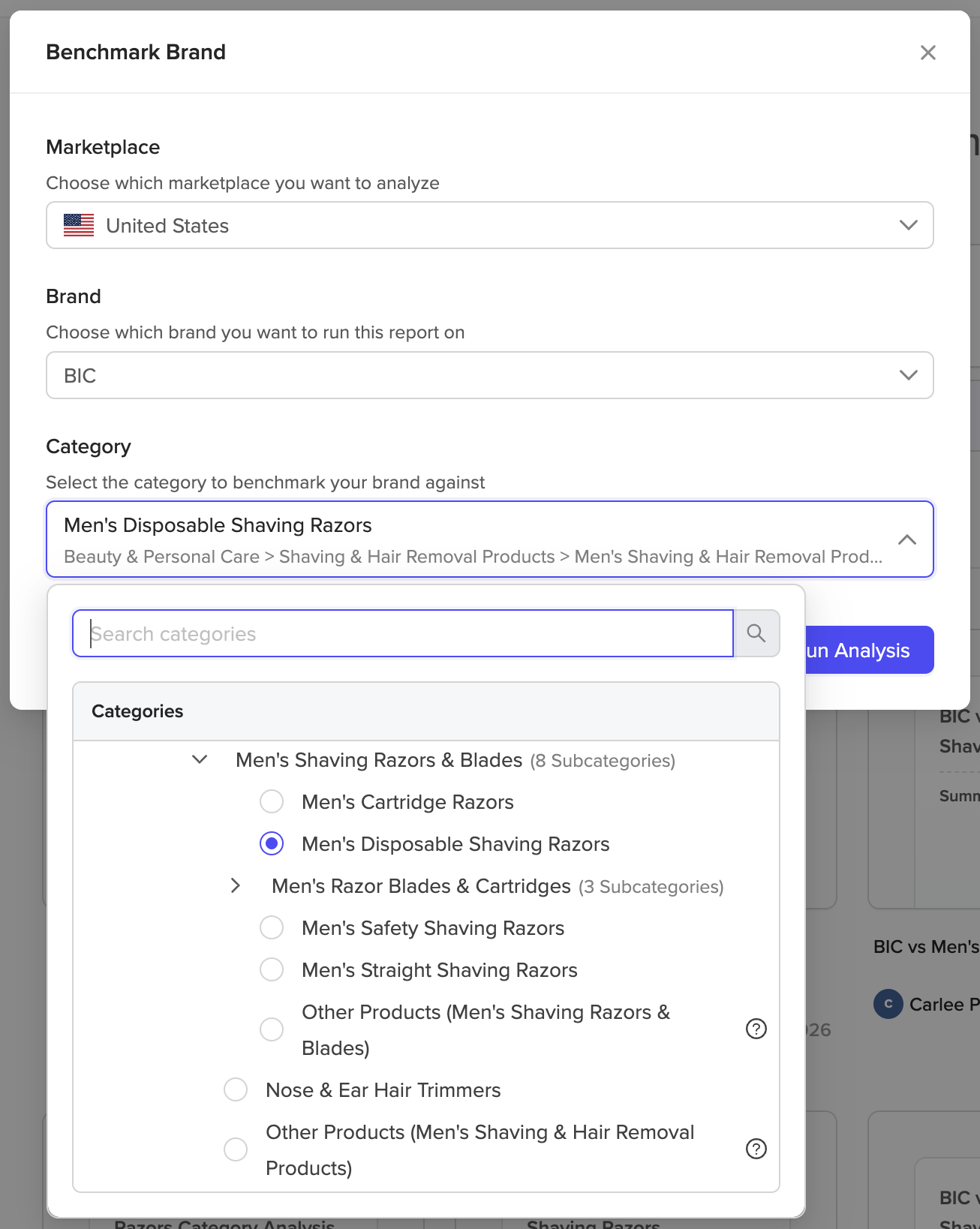
Task: Close the Benchmark Brand dialog
Action: pos(928,53)
